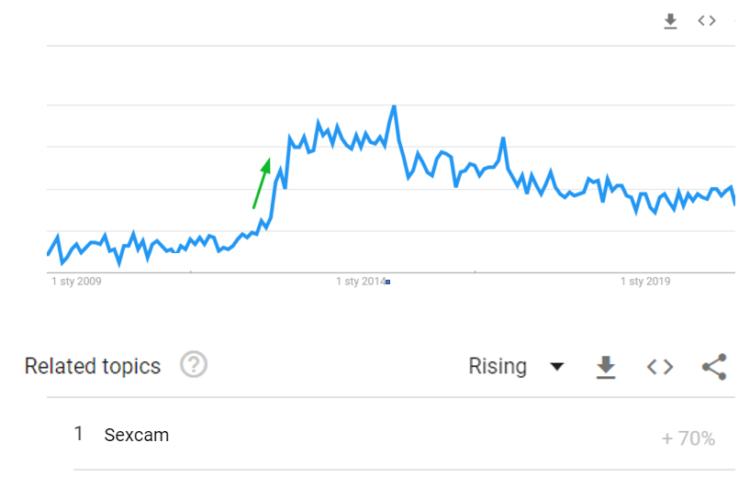The image size is (750, 487).
Task: Click the small blue marker beside 2014
Action: (387, 282)
